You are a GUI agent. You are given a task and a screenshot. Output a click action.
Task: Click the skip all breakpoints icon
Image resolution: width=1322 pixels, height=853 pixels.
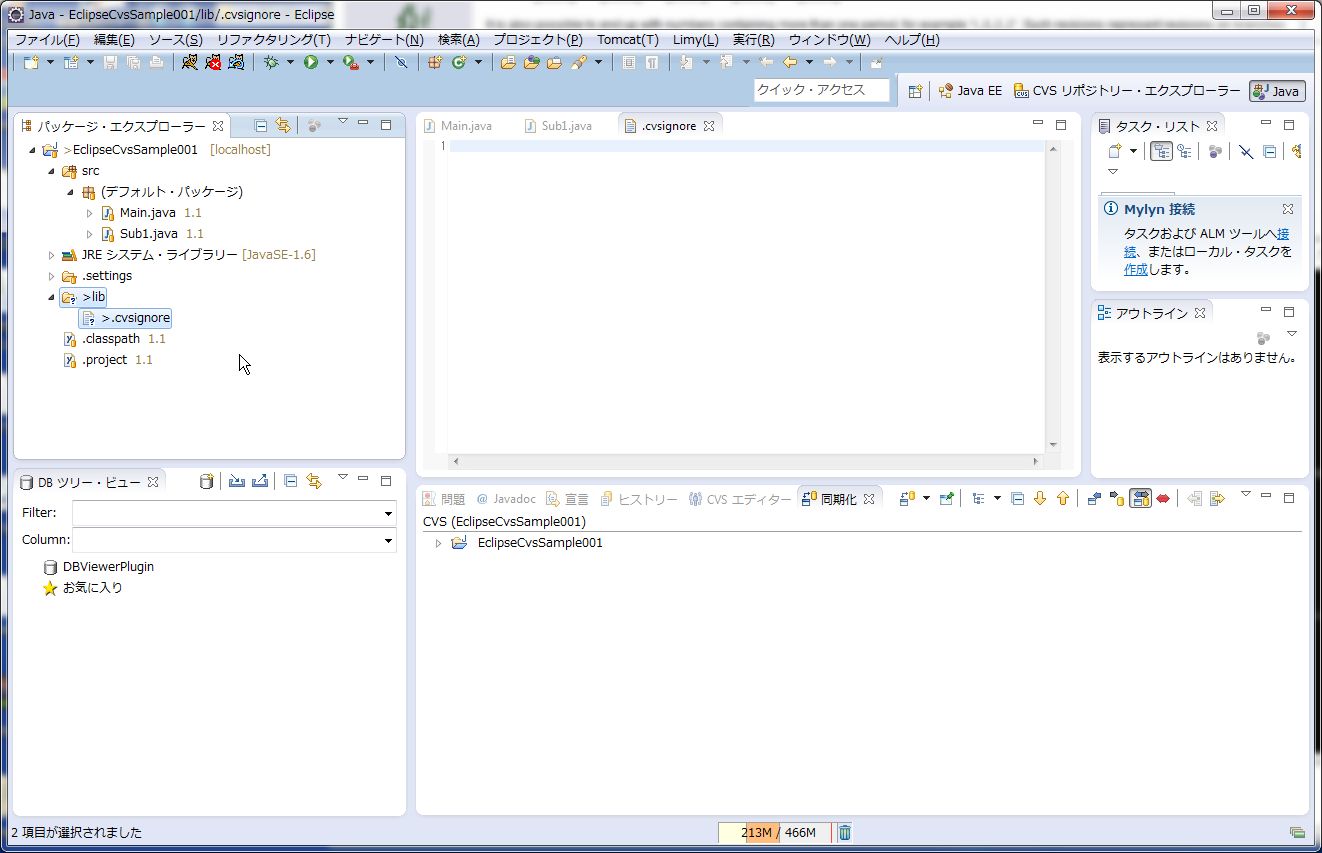tap(401, 62)
